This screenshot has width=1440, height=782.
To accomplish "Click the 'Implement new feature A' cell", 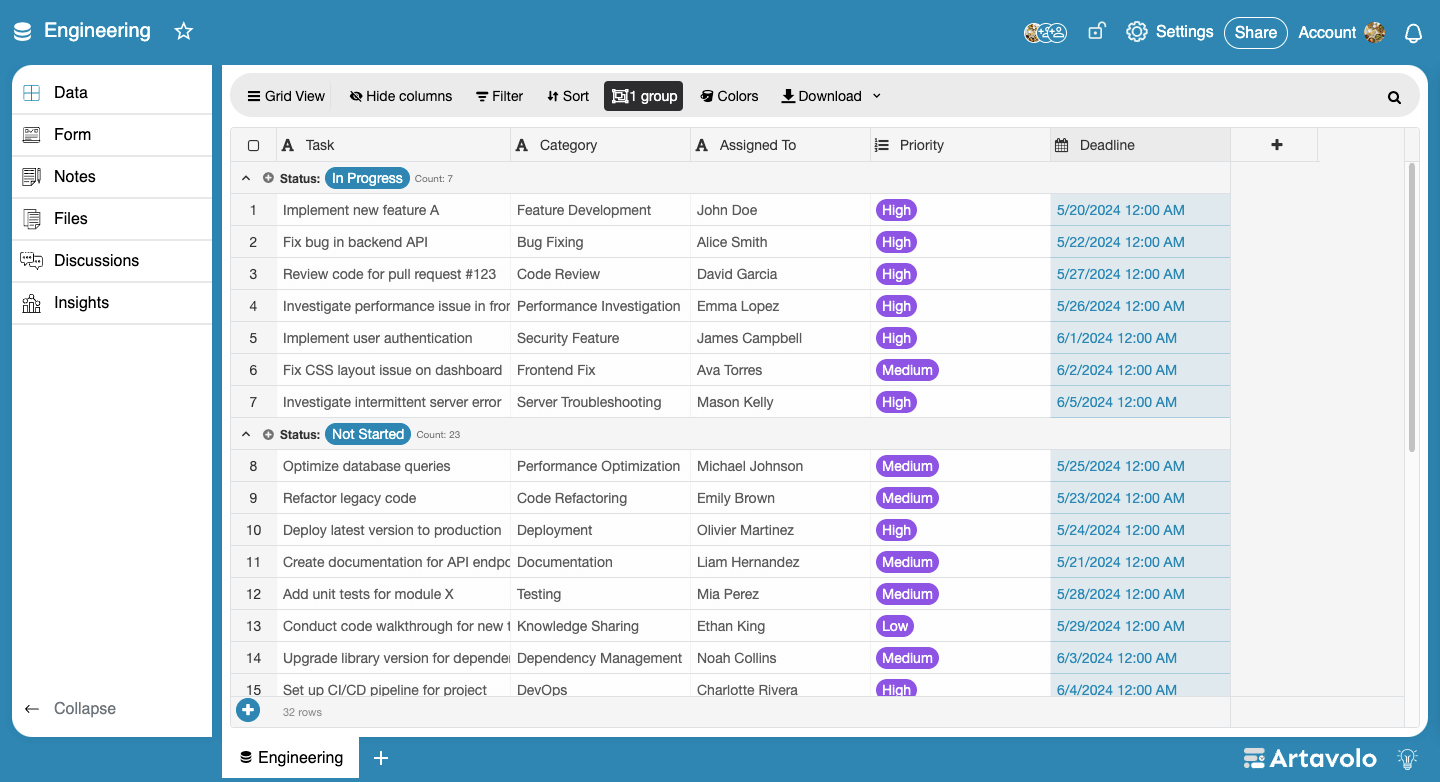I will tap(393, 210).
